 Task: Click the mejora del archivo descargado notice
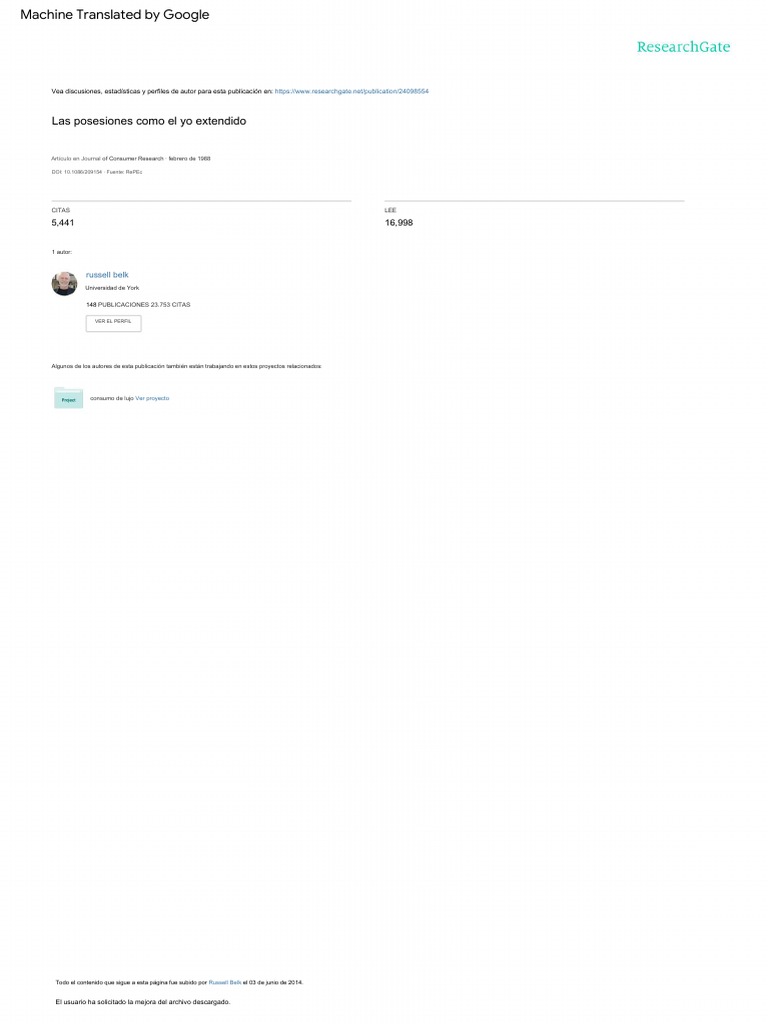coord(142,1002)
